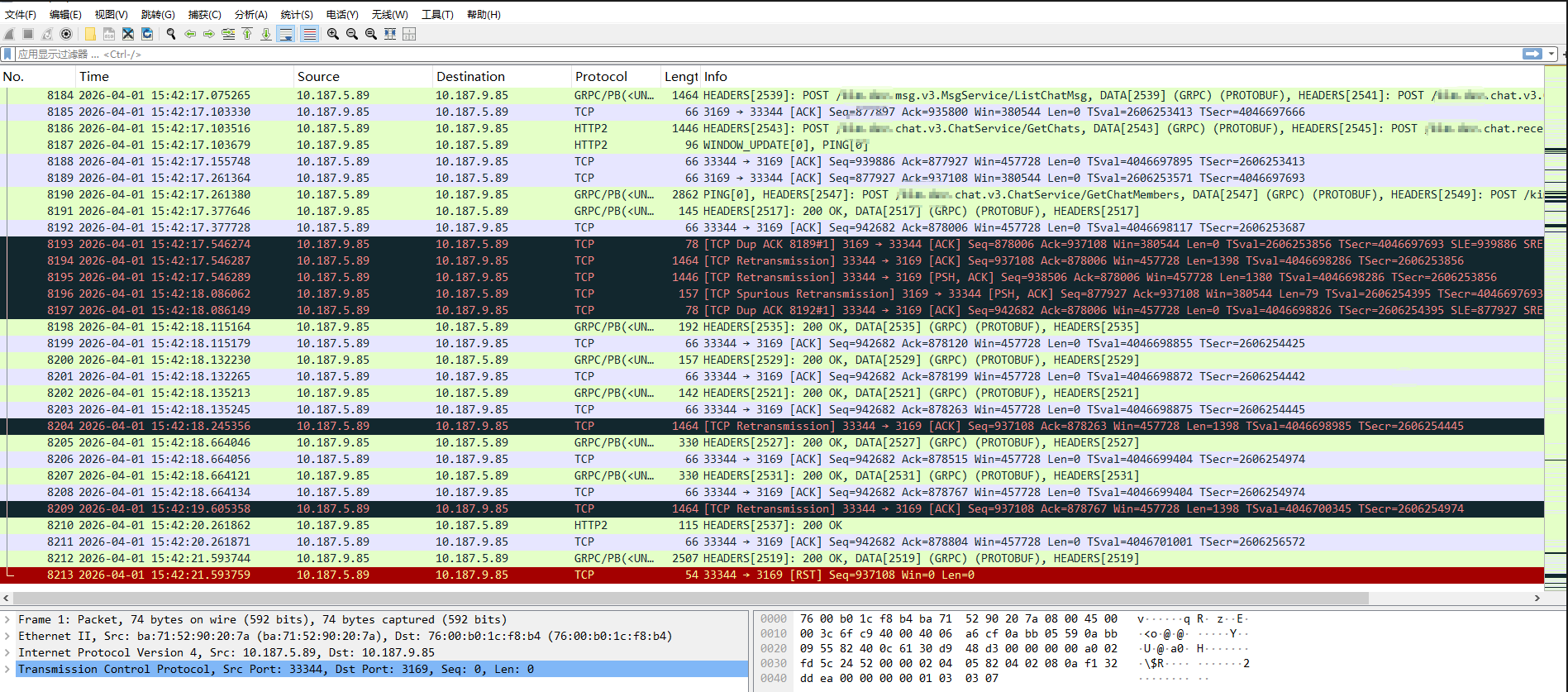Image resolution: width=1568 pixels, height=692 pixels.
Task: Sort by the No. column header
Action: pyautogui.click(x=38, y=76)
